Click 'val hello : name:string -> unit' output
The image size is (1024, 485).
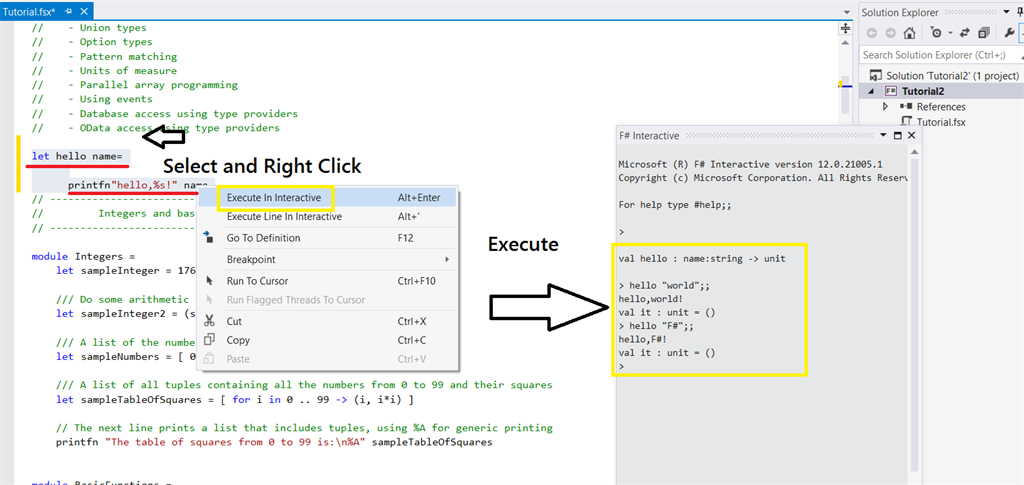(702, 258)
